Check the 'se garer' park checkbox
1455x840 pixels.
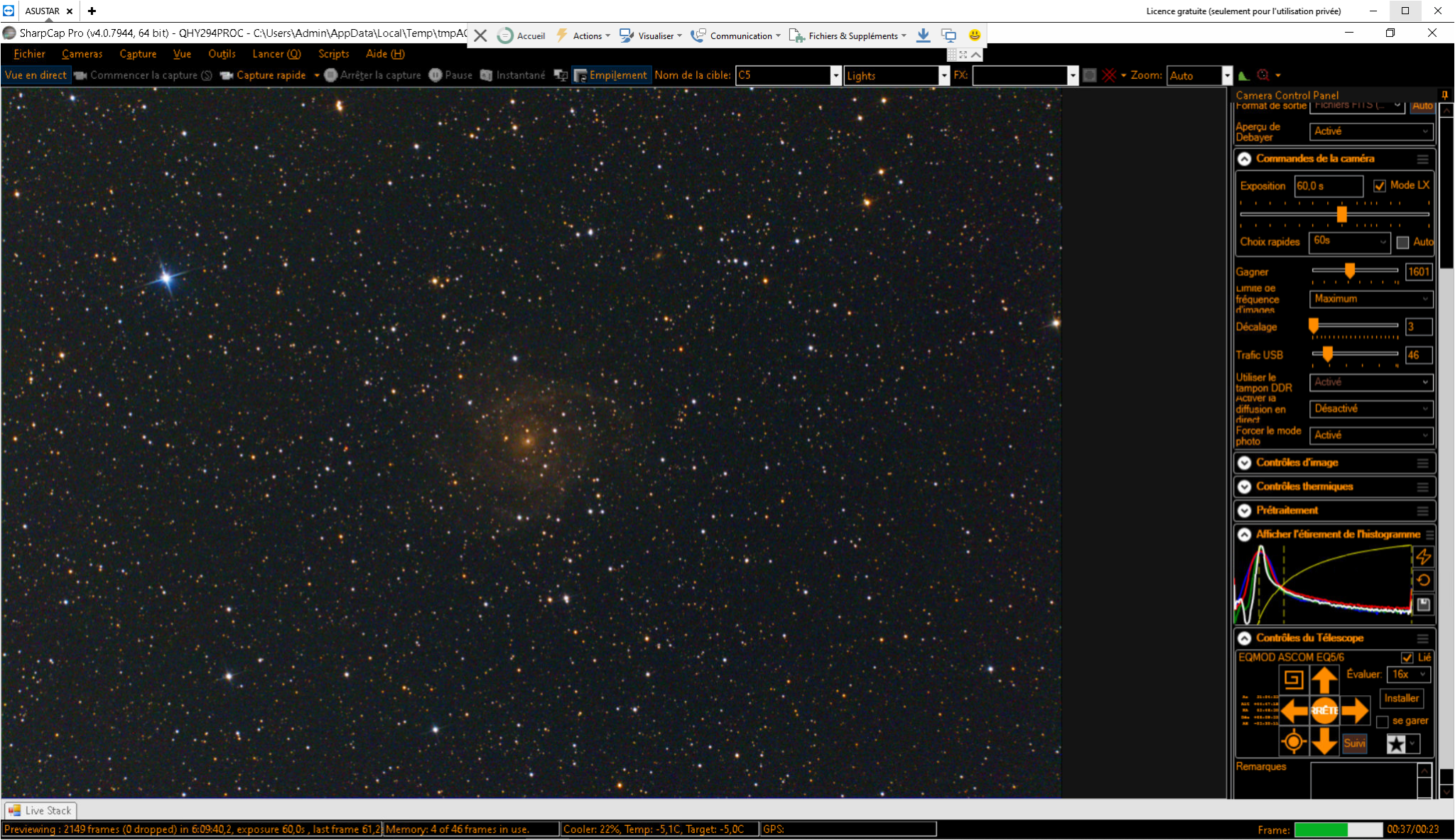(x=1382, y=721)
